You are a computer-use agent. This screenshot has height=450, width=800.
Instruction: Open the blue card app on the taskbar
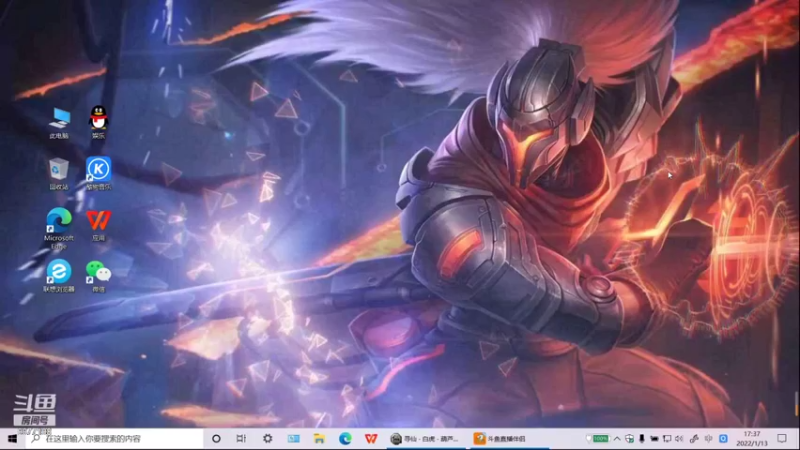click(x=293, y=439)
